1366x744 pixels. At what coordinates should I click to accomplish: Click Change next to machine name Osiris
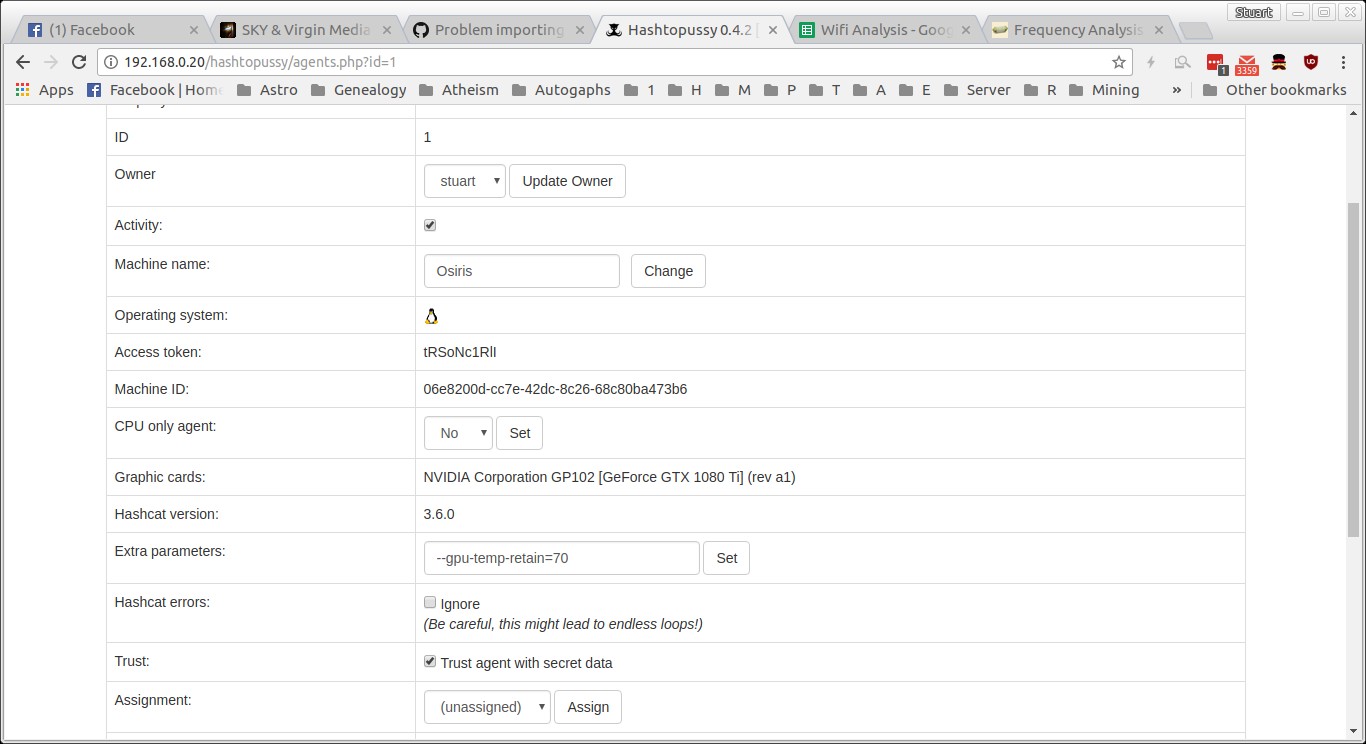[667, 270]
